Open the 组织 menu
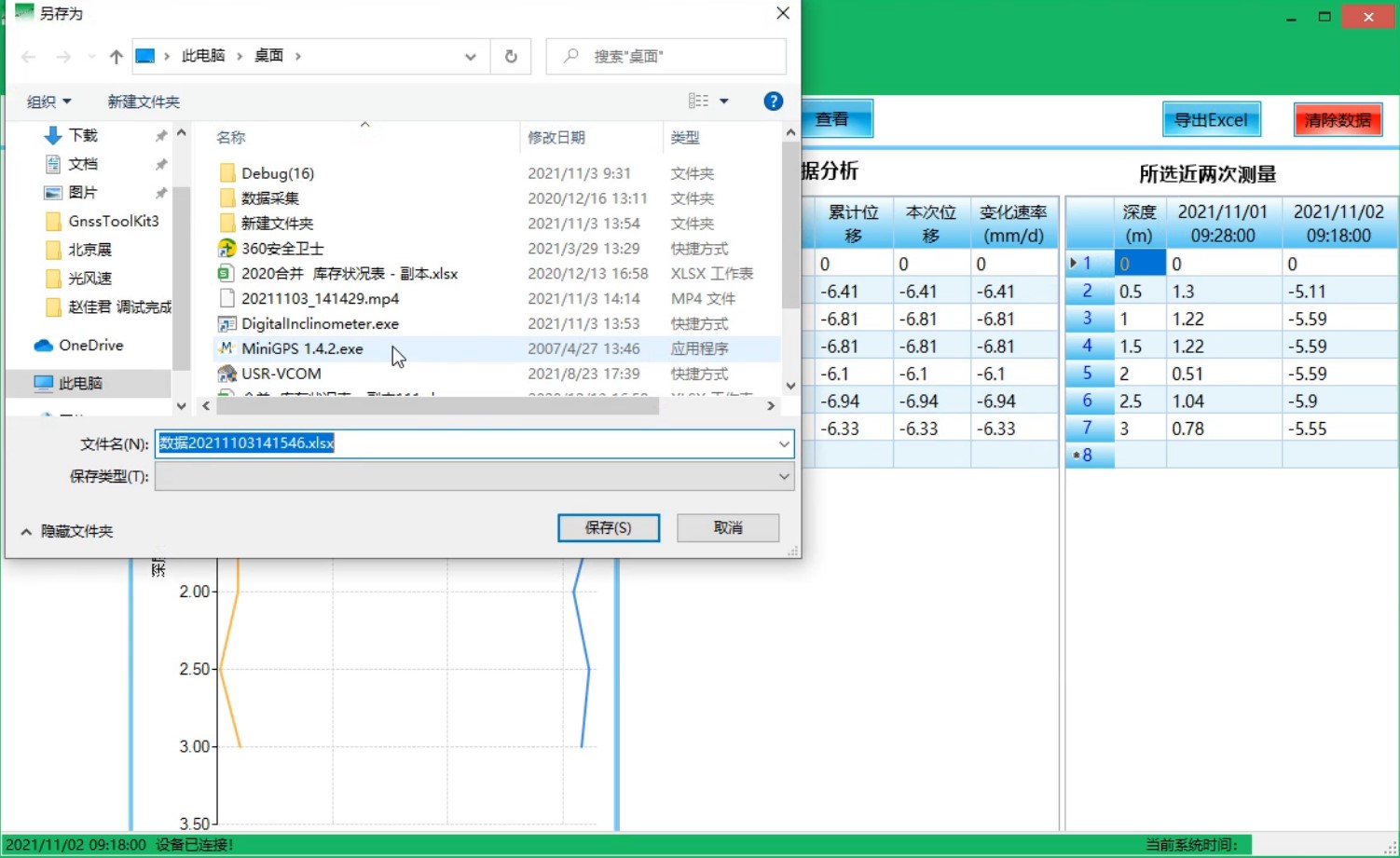The height and width of the screenshot is (858, 1400). click(x=48, y=102)
